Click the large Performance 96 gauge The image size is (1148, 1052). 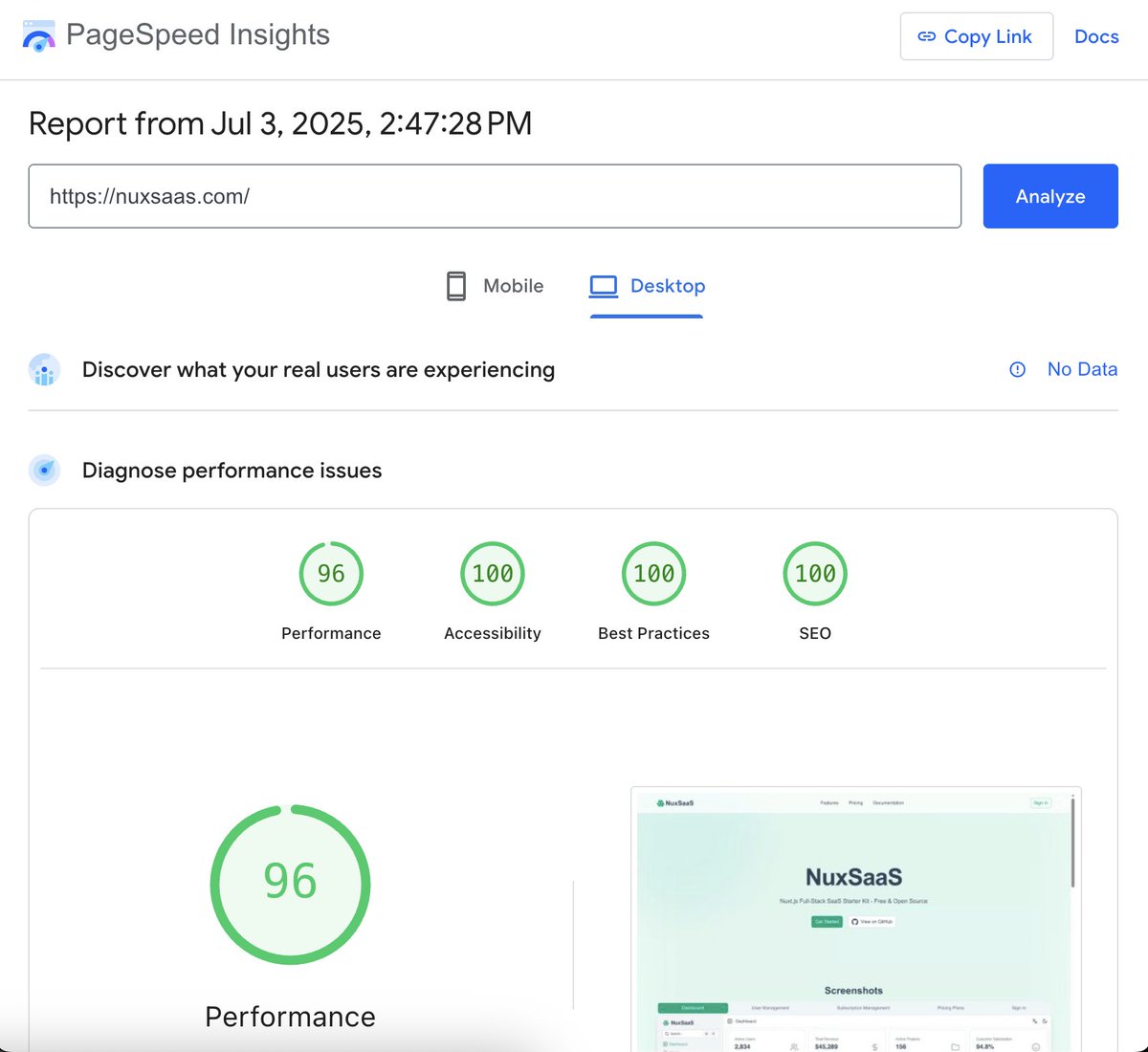tap(290, 885)
